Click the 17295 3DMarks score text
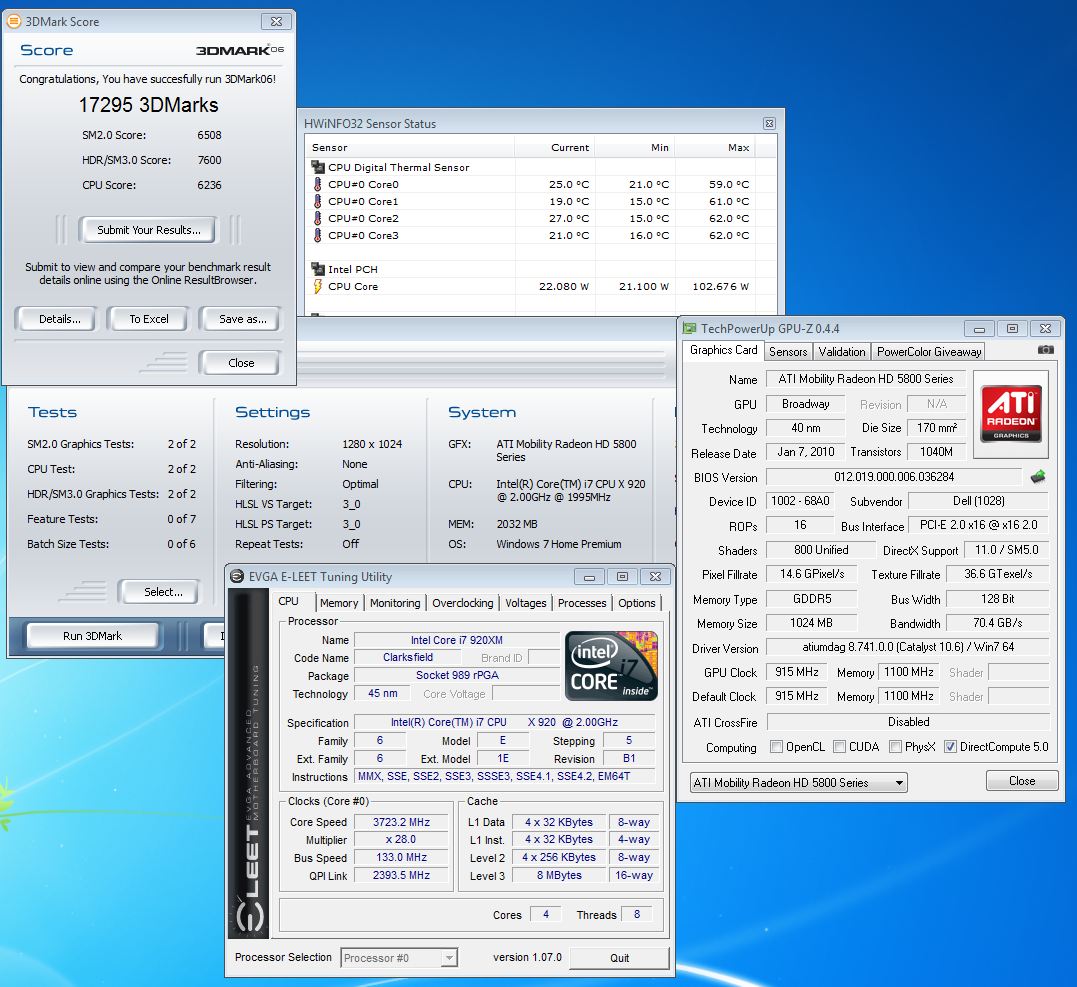Screen dimensions: 1077x987 (x=148, y=105)
